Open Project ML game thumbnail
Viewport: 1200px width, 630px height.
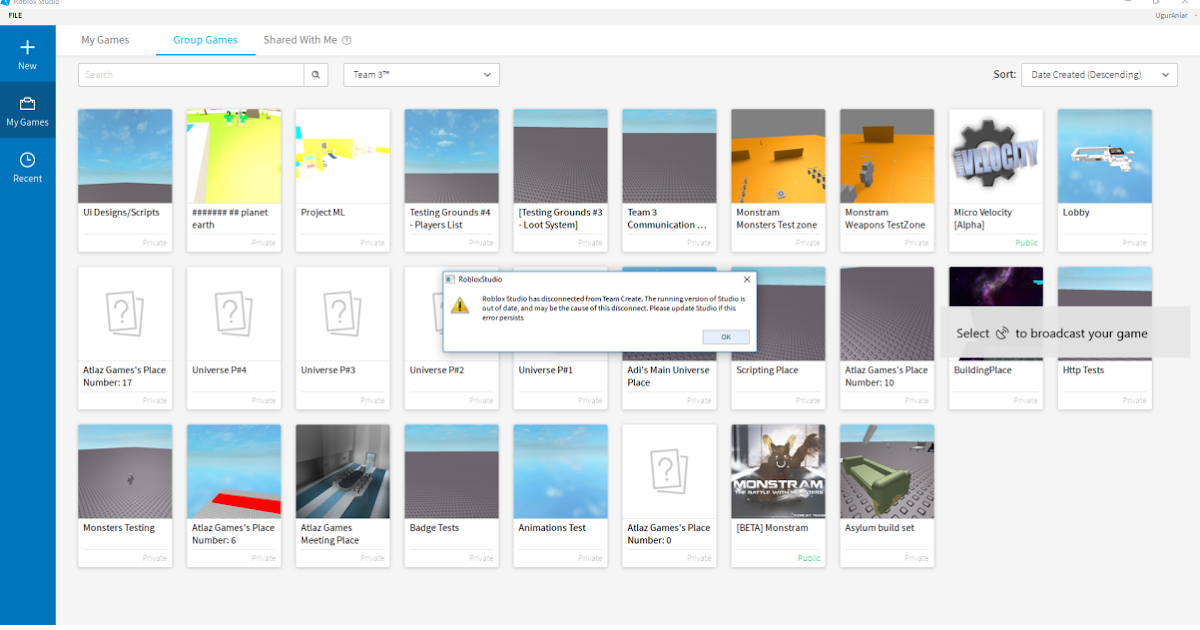coord(343,156)
